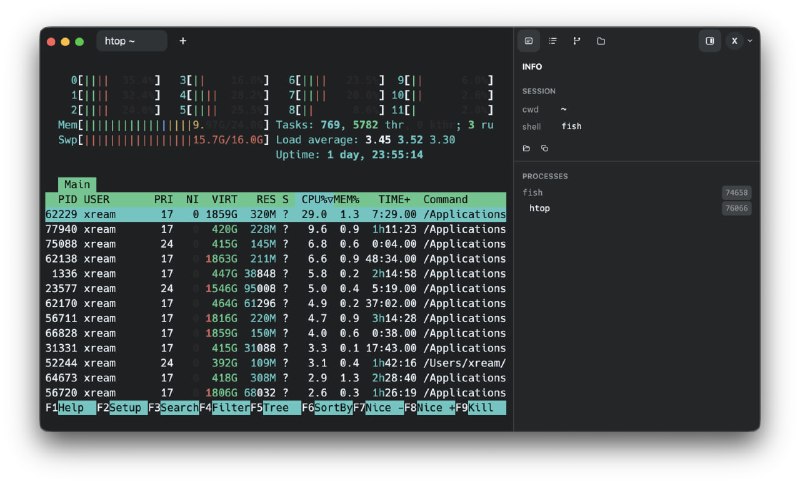This screenshot has width=800, height=484.
Task: Click the X profile avatar button
Action: (734, 41)
